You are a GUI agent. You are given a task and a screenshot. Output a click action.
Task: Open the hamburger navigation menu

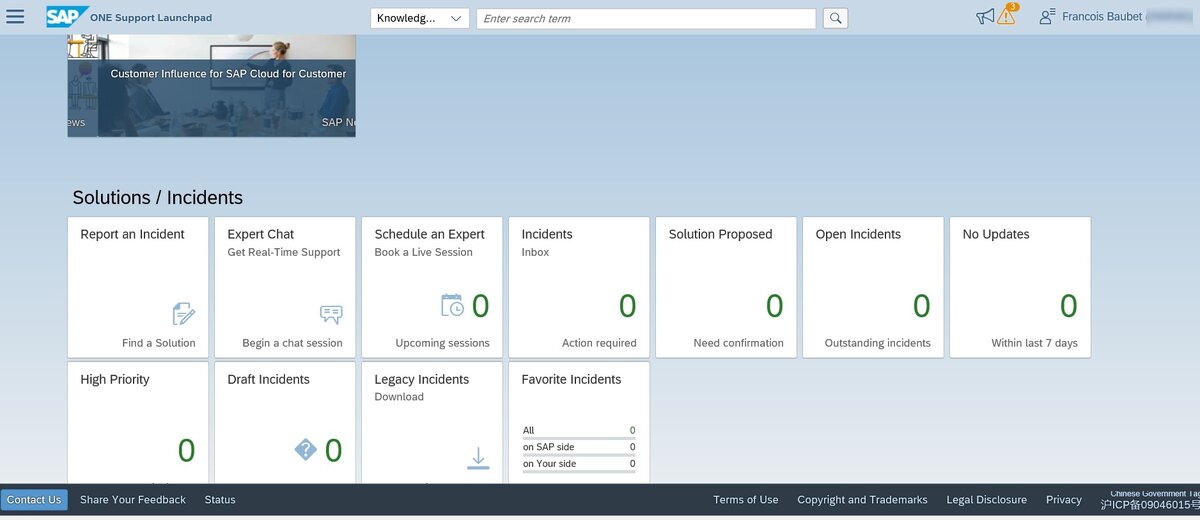click(15, 17)
